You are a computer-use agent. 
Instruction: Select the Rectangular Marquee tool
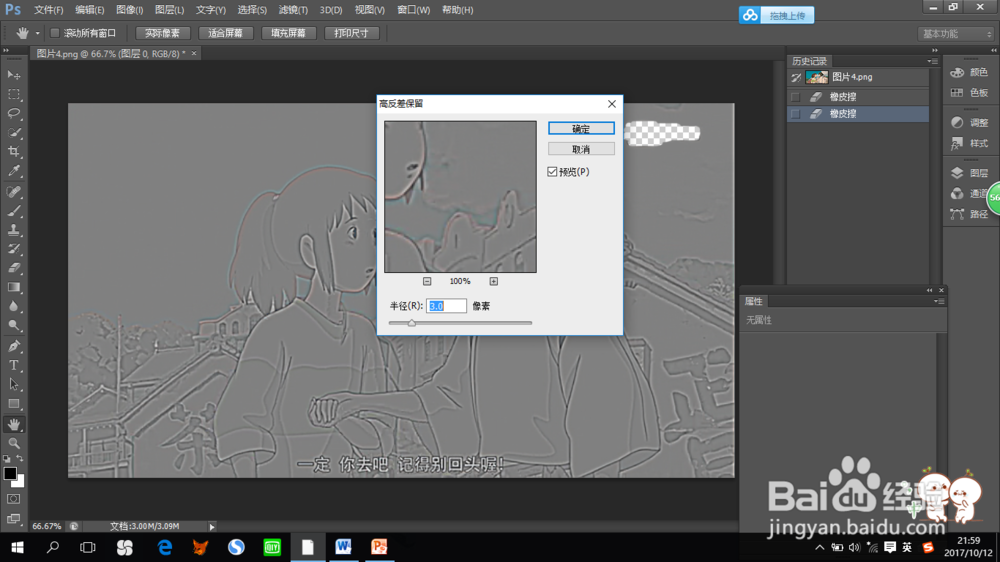pyautogui.click(x=14, y=94)
